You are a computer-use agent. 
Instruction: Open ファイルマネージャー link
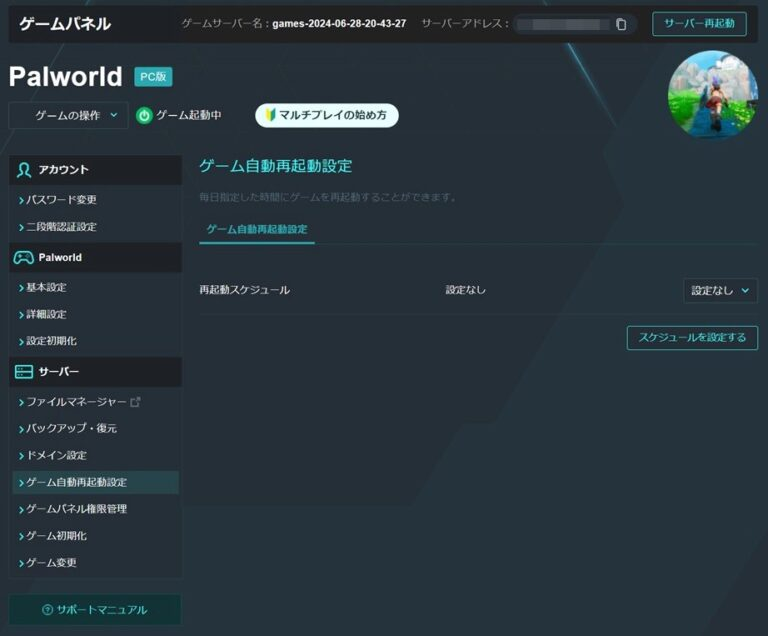click(76, 402)
